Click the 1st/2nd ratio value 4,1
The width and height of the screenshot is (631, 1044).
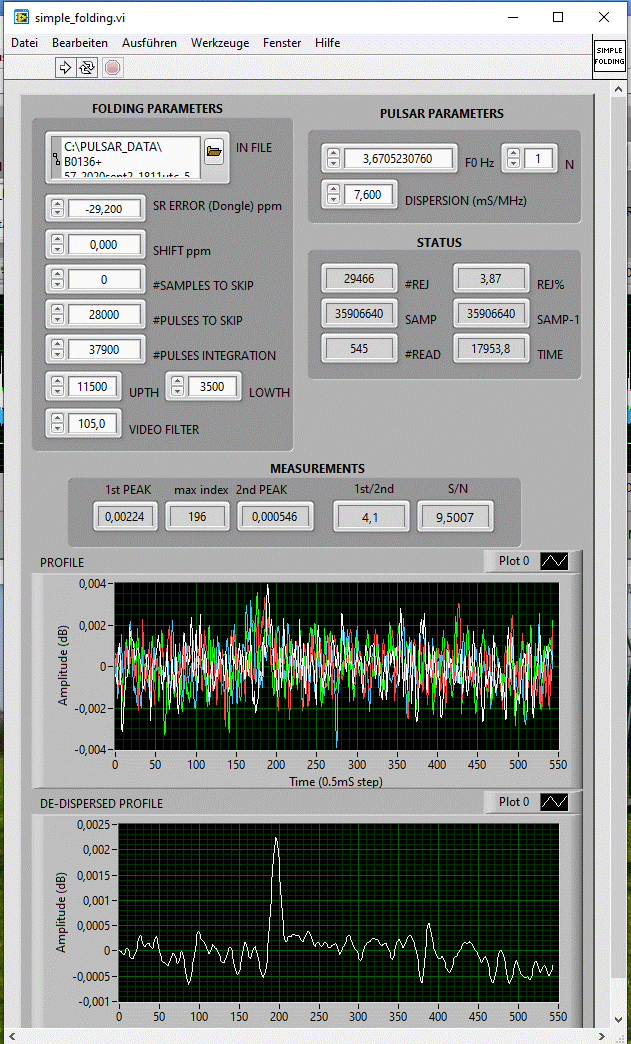coord(371,516)
